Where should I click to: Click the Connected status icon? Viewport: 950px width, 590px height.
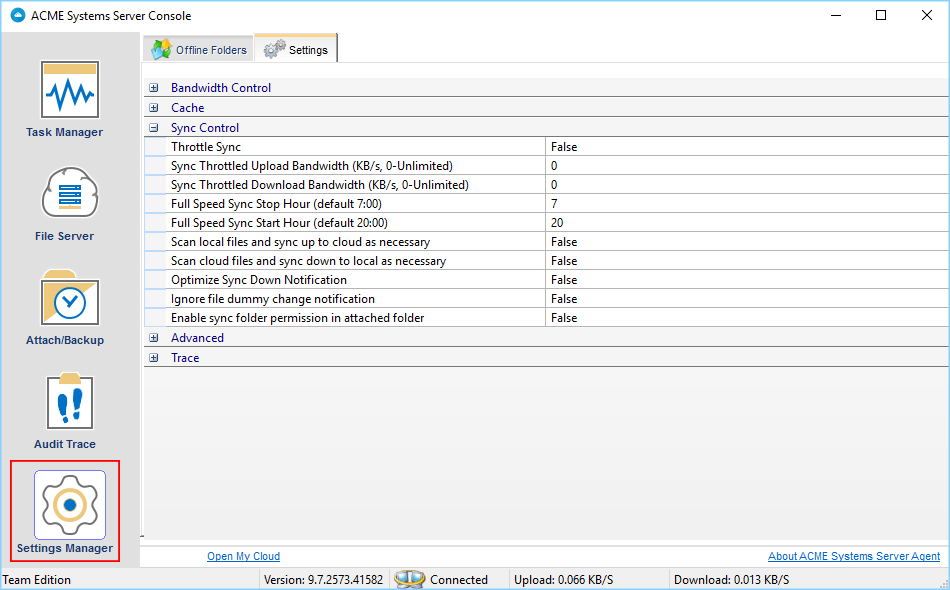coord(410,579)
